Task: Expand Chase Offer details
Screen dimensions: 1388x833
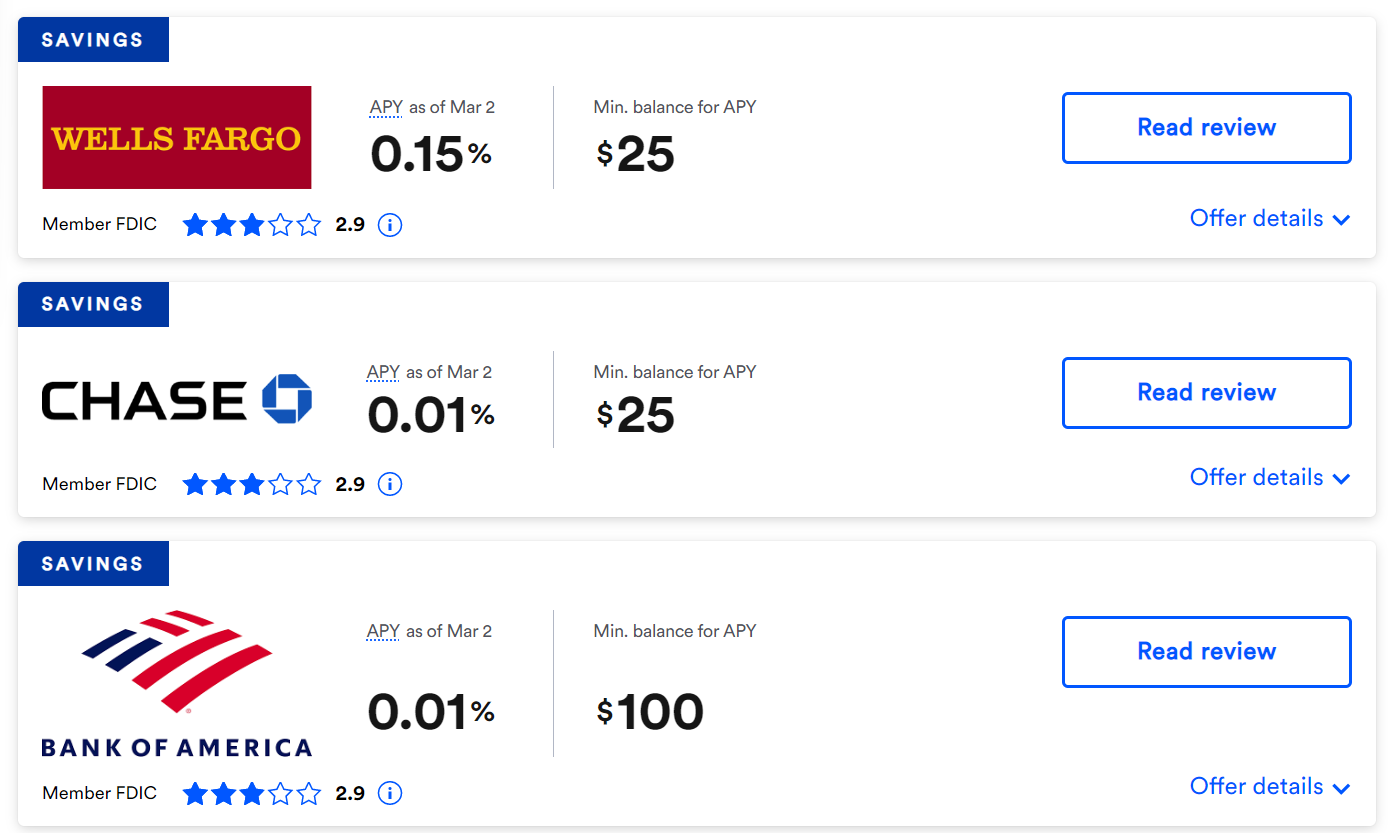Action: tap(1270, 477)
